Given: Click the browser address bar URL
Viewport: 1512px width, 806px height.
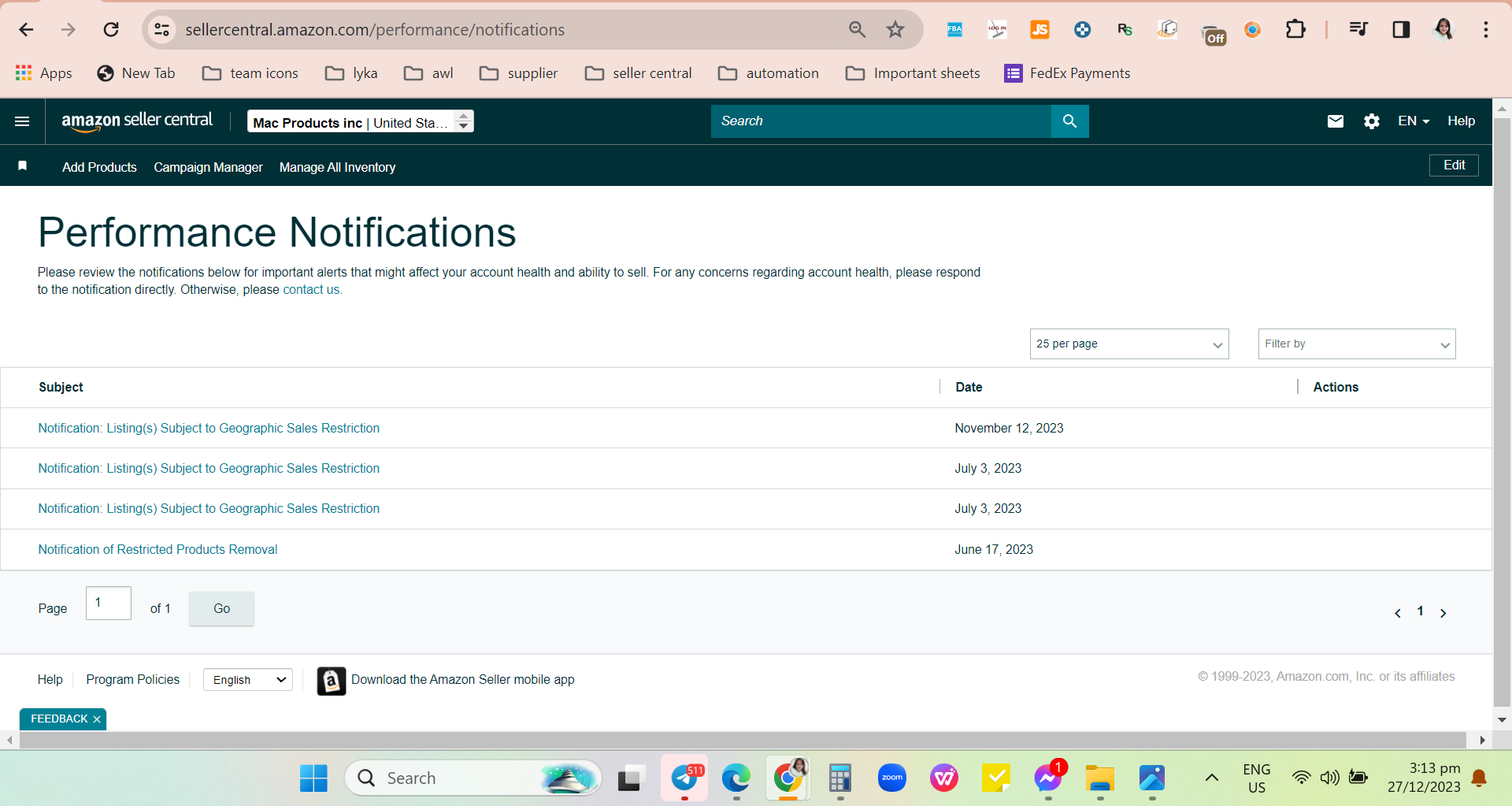Looking at the screenshot, I should (375, 29).
